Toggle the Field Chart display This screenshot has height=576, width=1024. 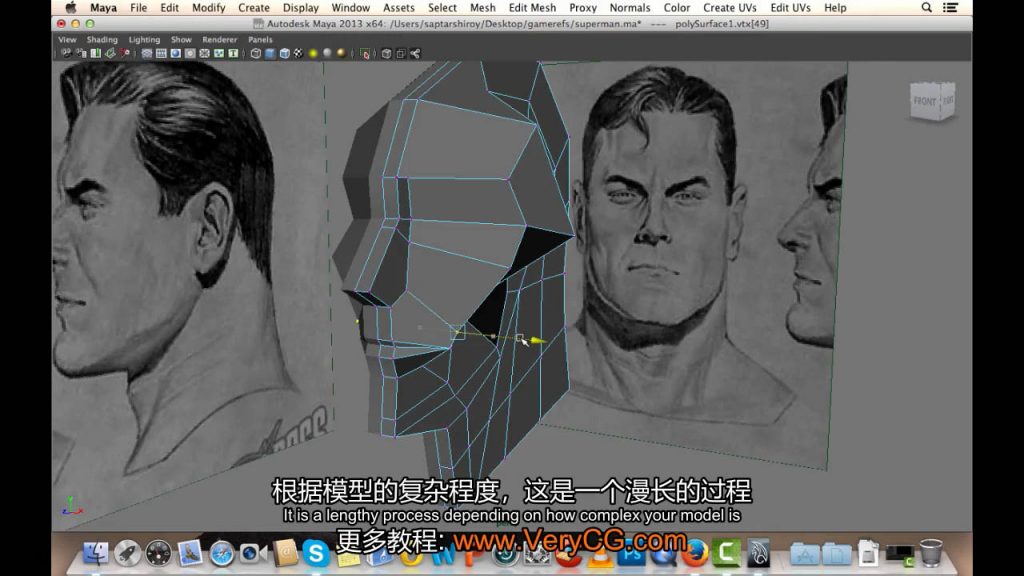click(x=204, y=54)
